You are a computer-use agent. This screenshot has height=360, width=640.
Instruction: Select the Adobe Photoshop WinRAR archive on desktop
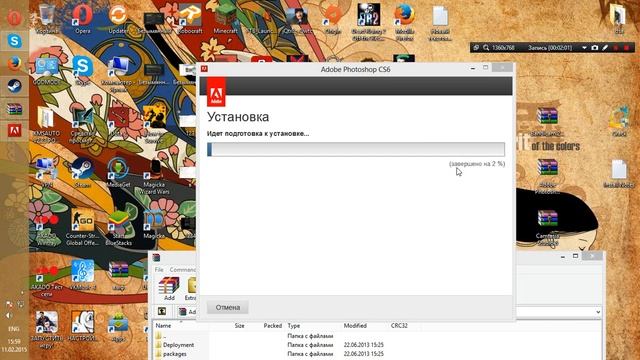(547, 176)
